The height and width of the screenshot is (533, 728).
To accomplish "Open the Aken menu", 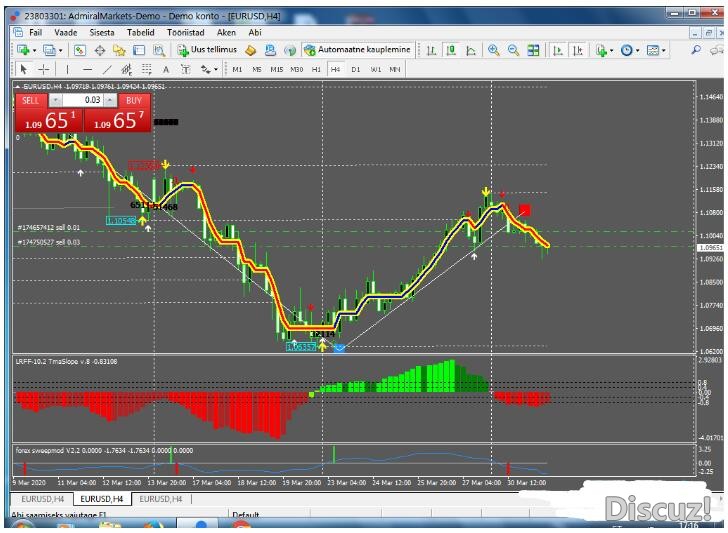I will pos(226,32).
